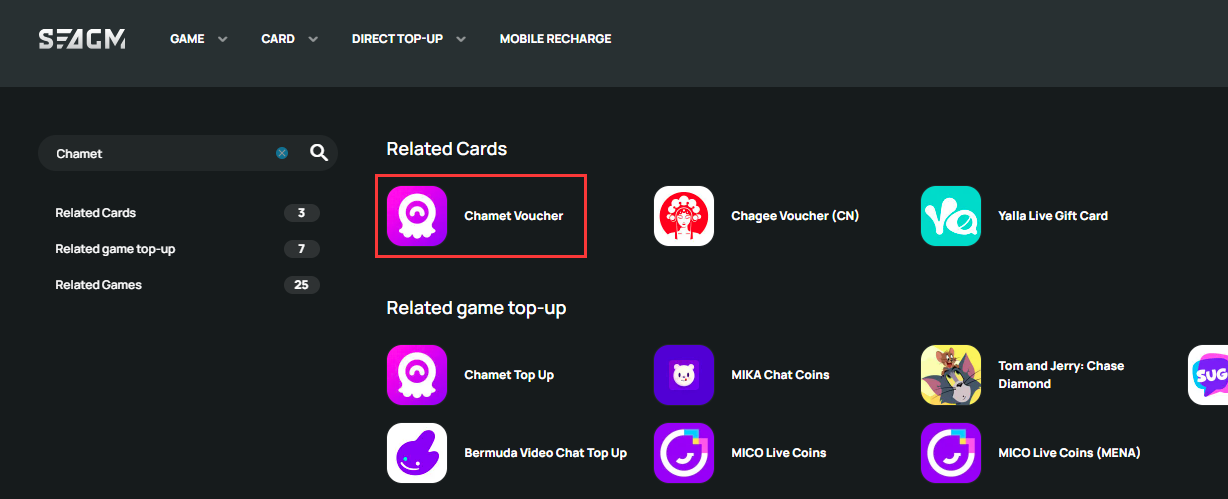Open the MIKA Chat Coins icon
The height and width of the screenshot is (499, 1228).
[x=684, y=375]
